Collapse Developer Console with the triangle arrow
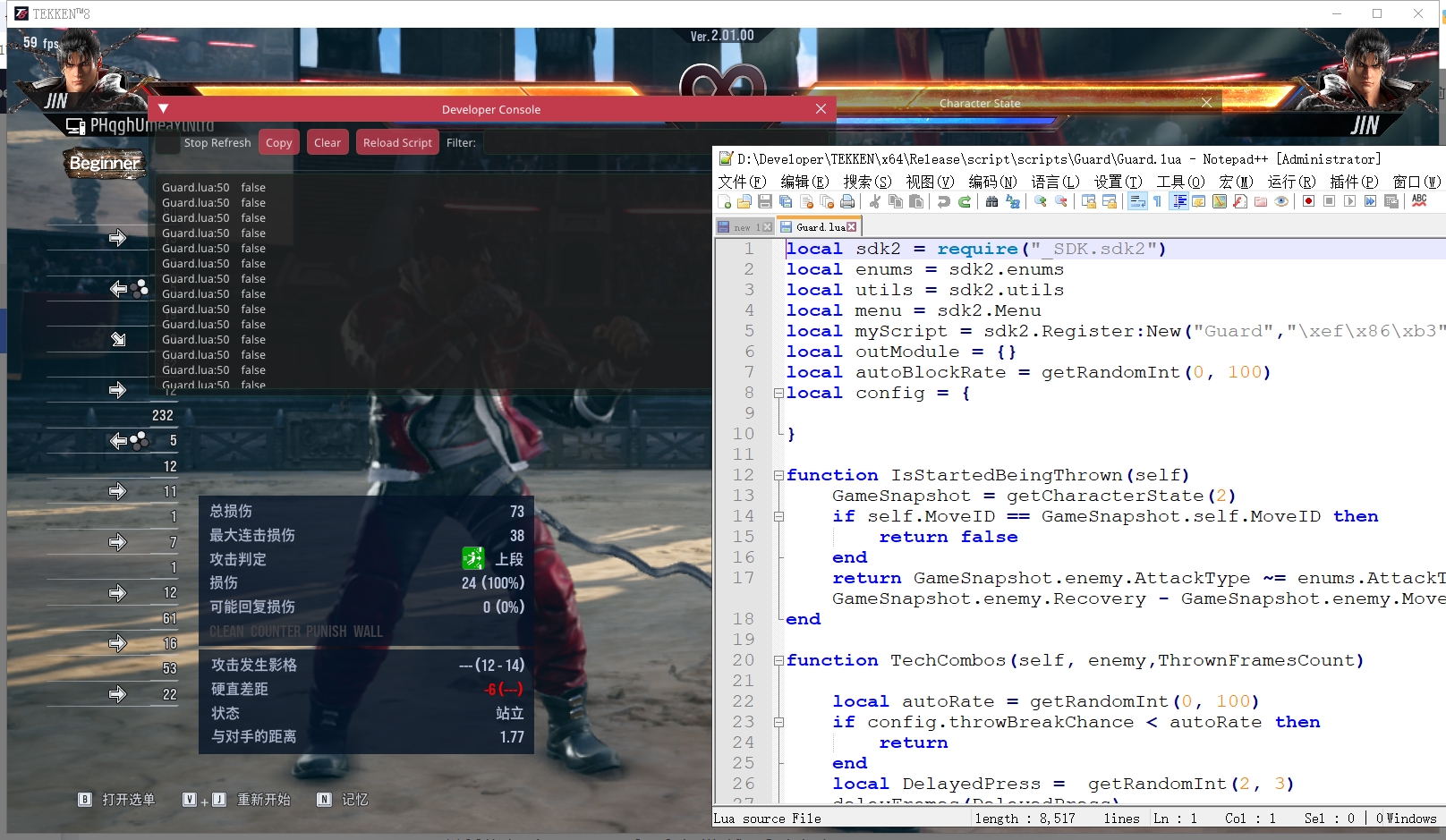Image resolution: width=1446 pixels, height=840 pixels. pos(163,109)
